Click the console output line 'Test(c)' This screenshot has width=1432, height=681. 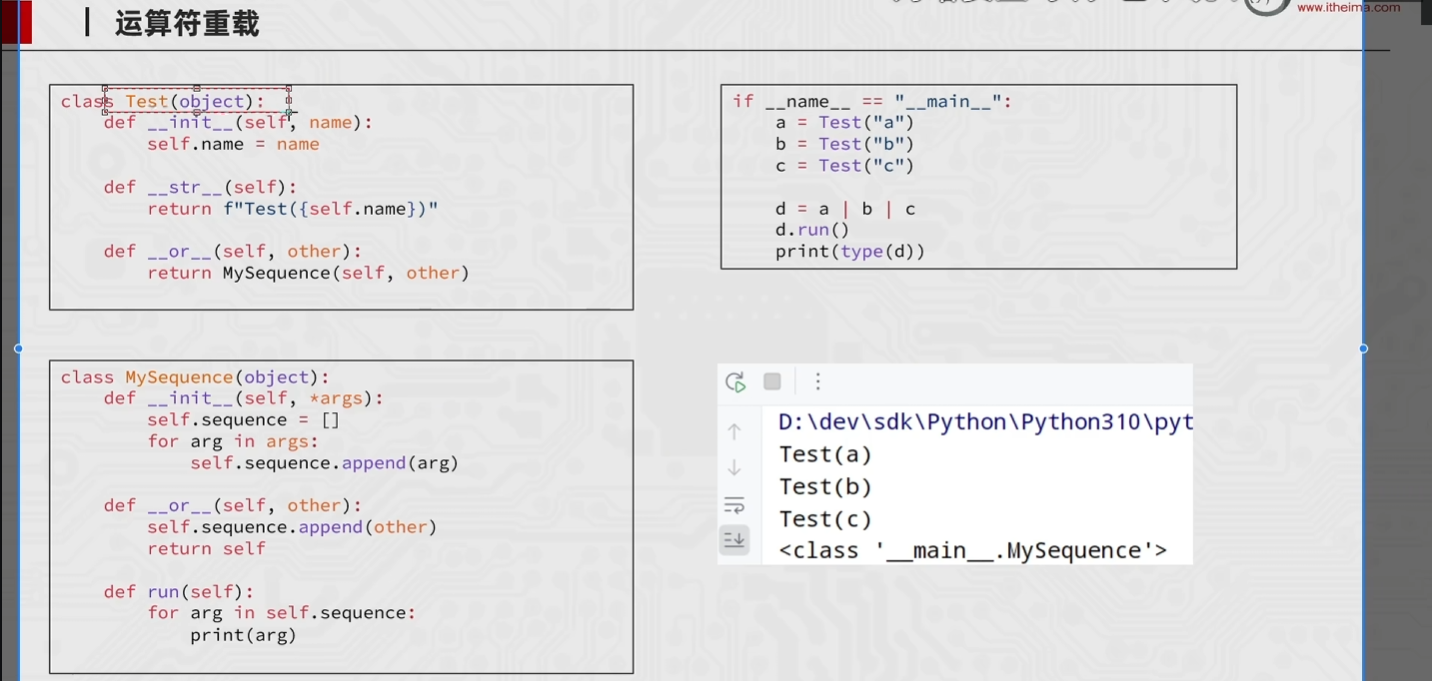coord(825,519)
